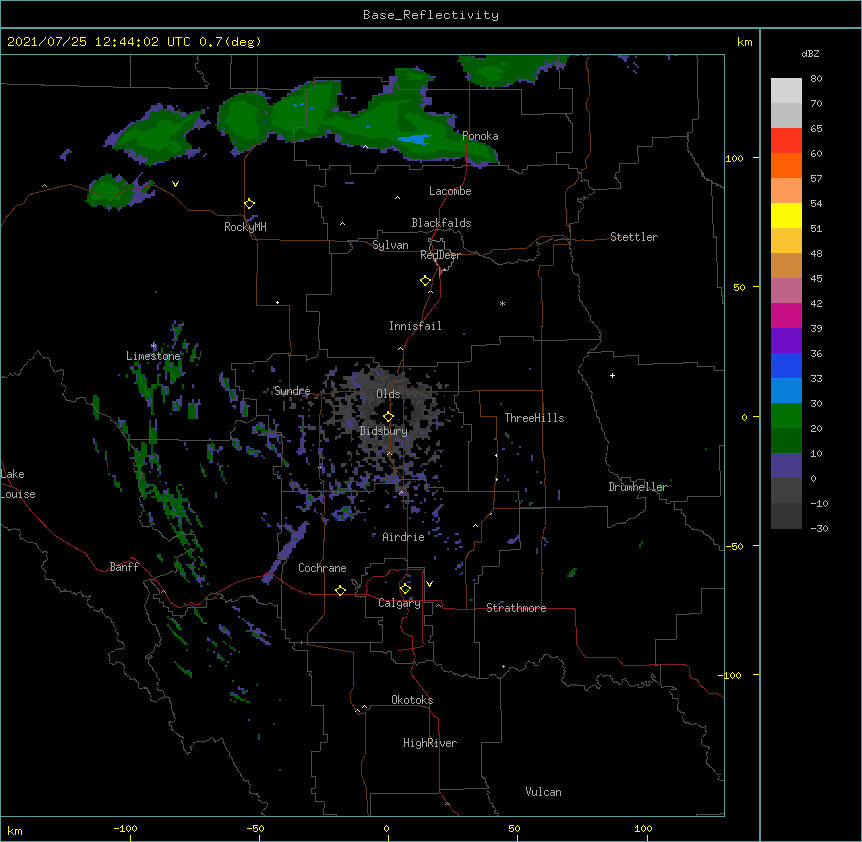Viewport: 862px width, 842px height.
Task: Click the blue high-reflectivity core near Ponoka
Action: [415, 140]
